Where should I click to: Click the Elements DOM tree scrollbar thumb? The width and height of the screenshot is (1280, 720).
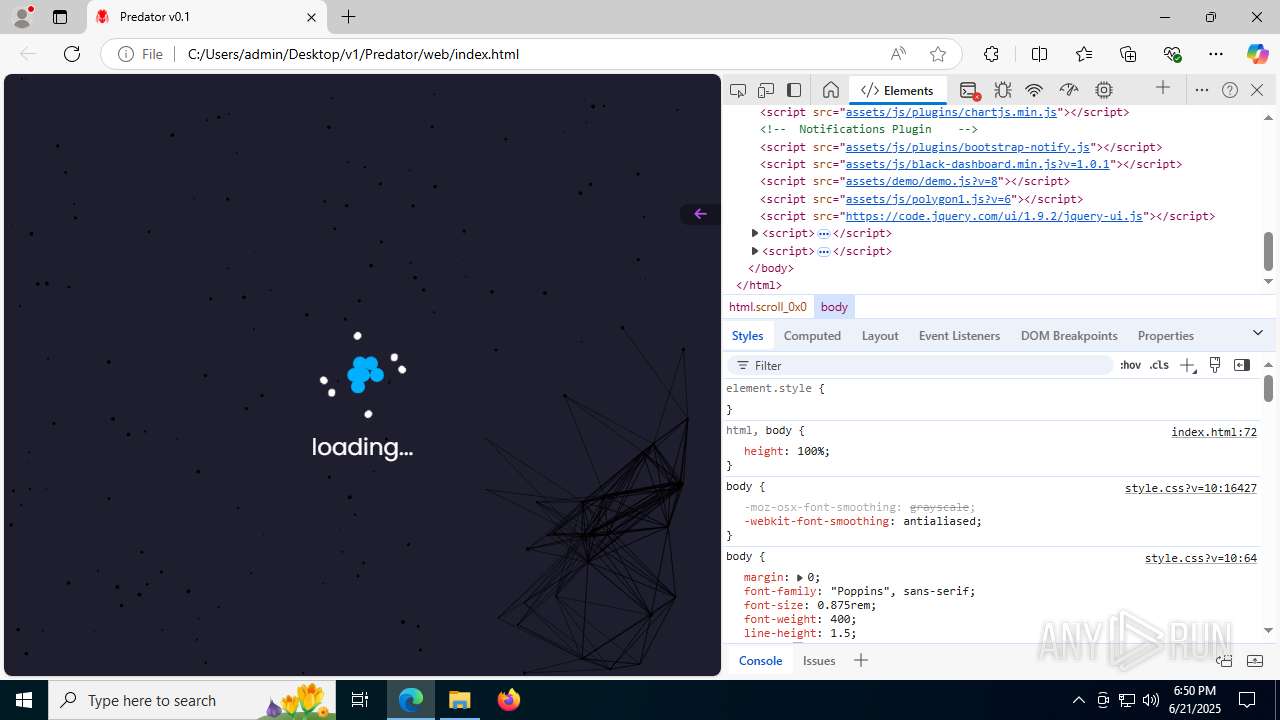click(1268, 251)
